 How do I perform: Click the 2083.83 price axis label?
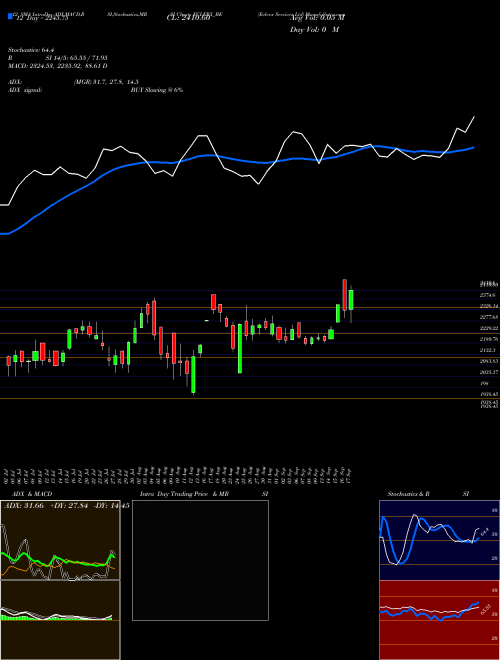coord(488,361)
